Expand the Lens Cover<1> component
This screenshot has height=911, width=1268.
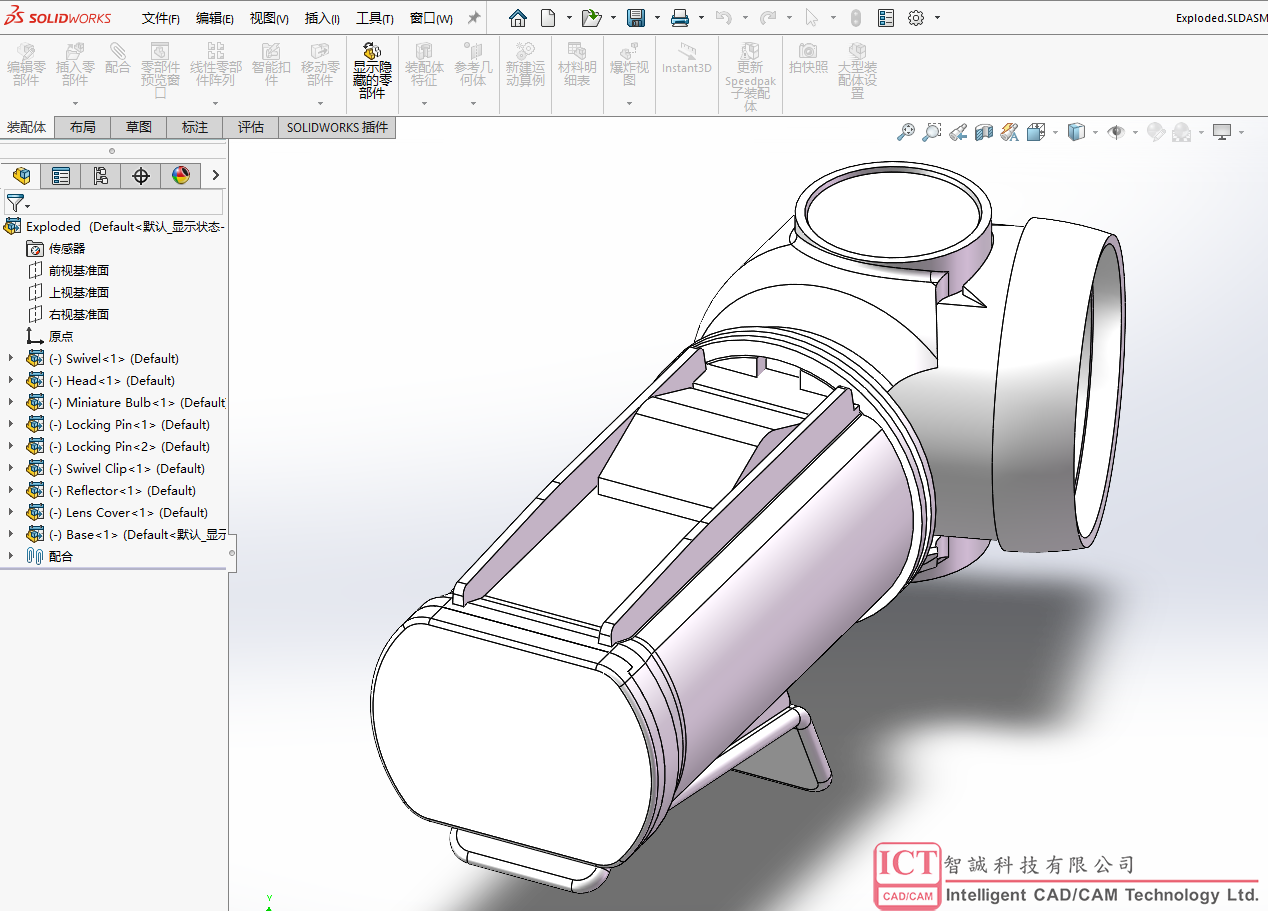point(11,512)
